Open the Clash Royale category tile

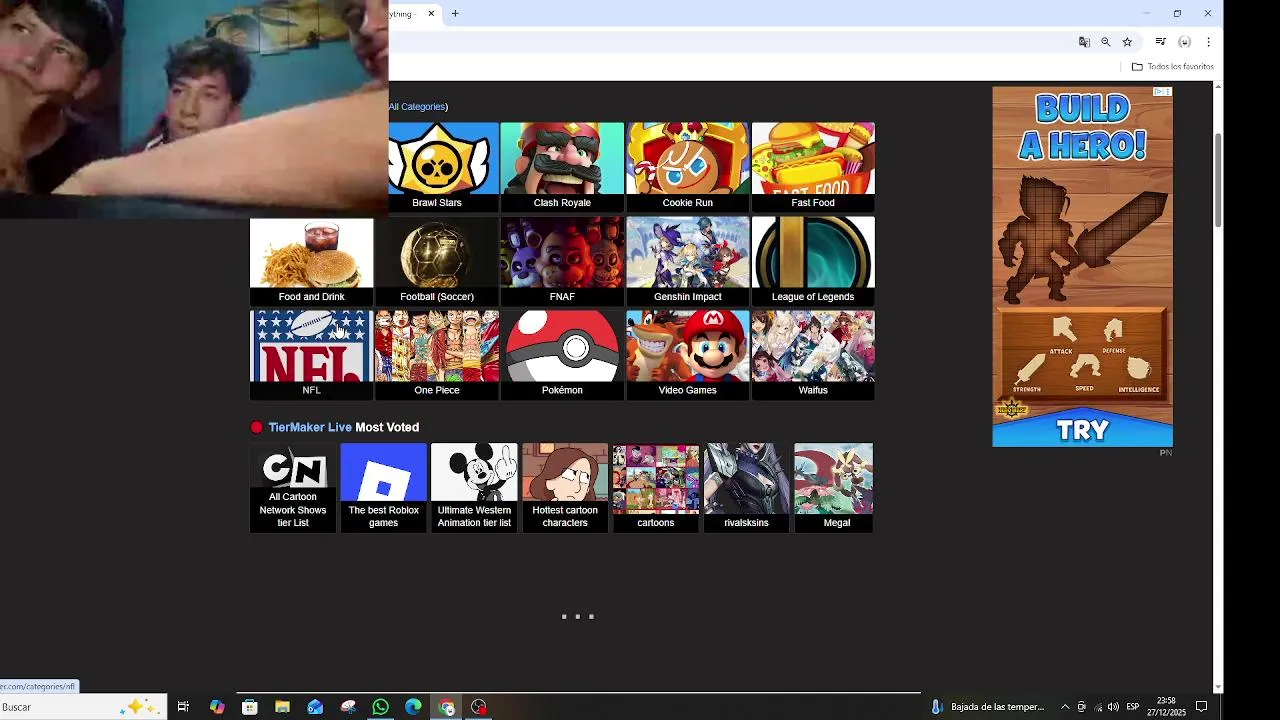click(562, 167)
